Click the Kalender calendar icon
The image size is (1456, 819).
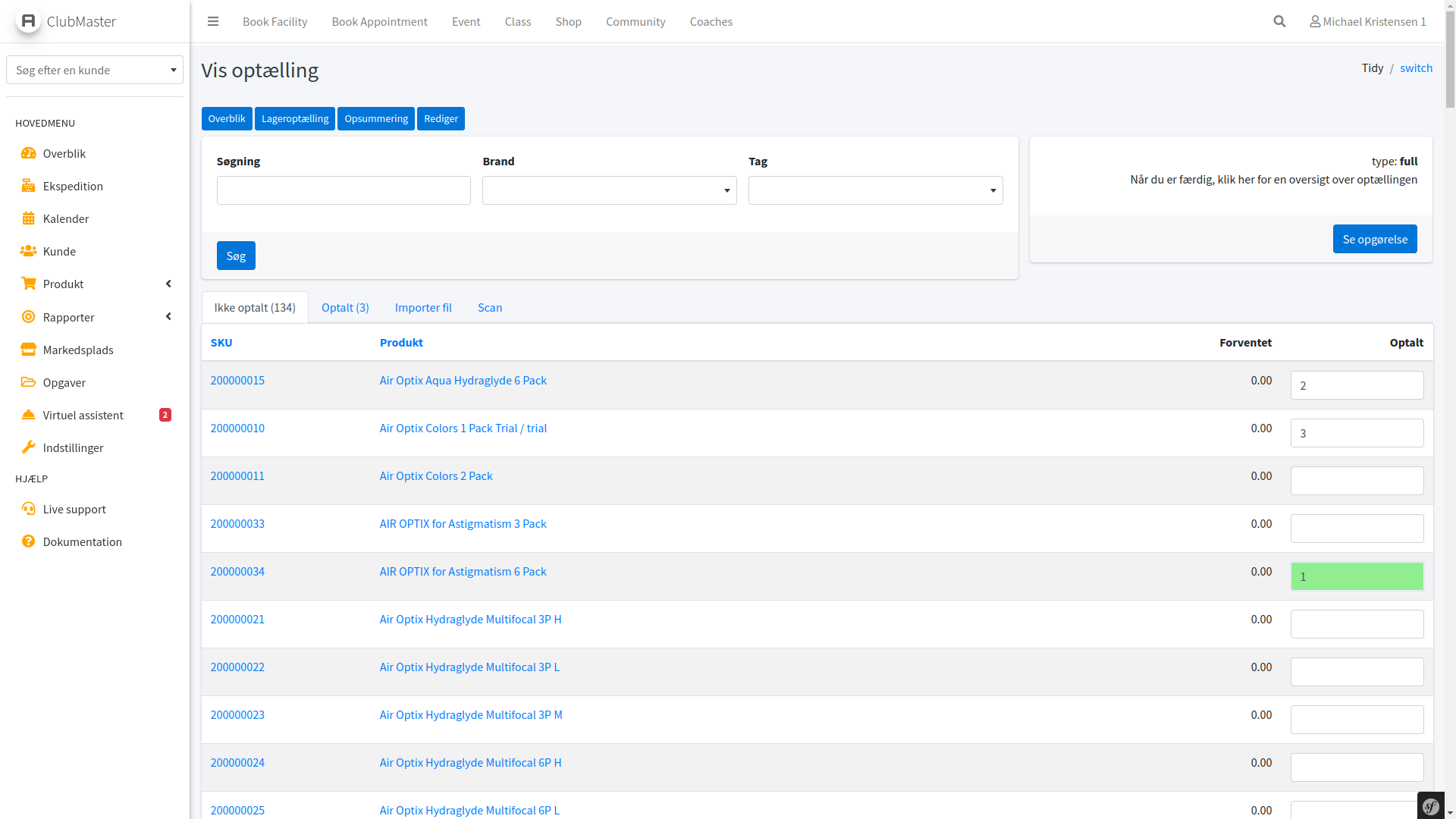point(28,218)
